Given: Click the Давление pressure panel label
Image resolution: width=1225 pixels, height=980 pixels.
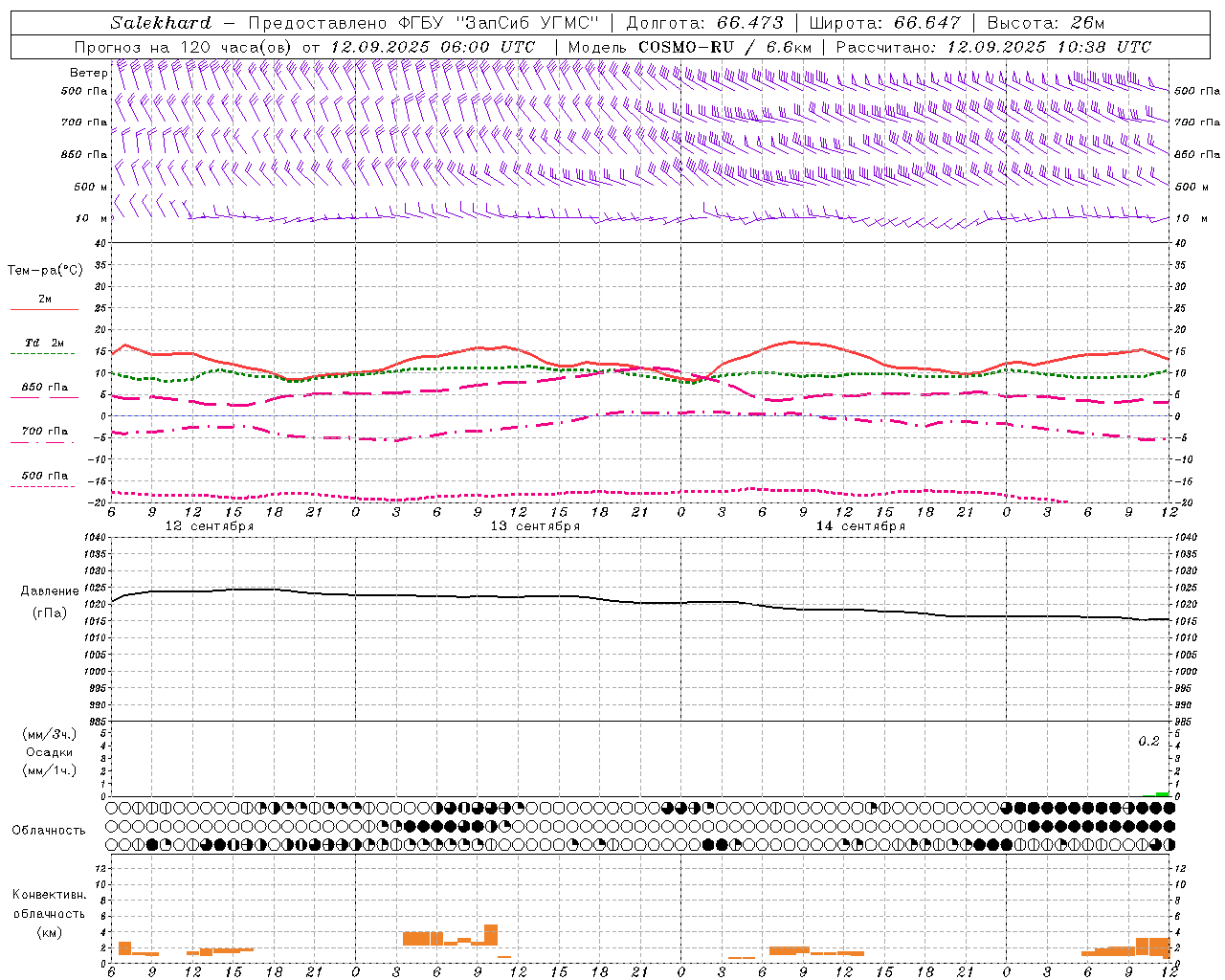Looking at the screenshot, I should [x=50, y=591].
